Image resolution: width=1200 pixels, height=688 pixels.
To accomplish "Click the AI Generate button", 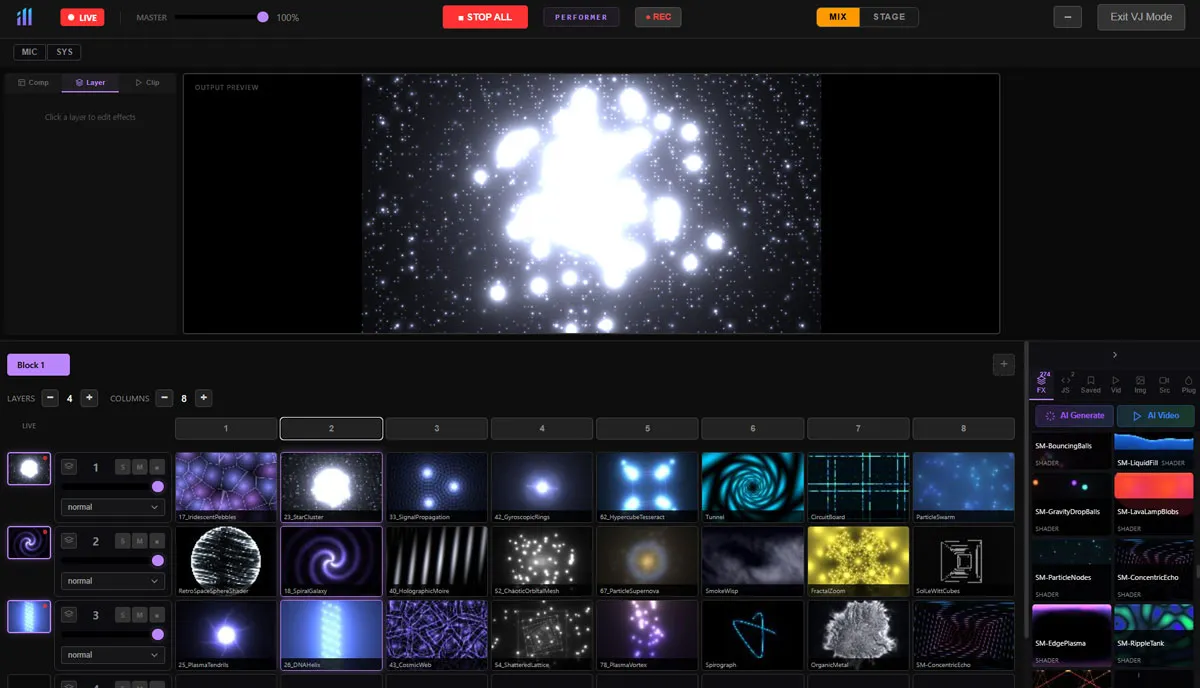I will click(x=1072, y=415).
